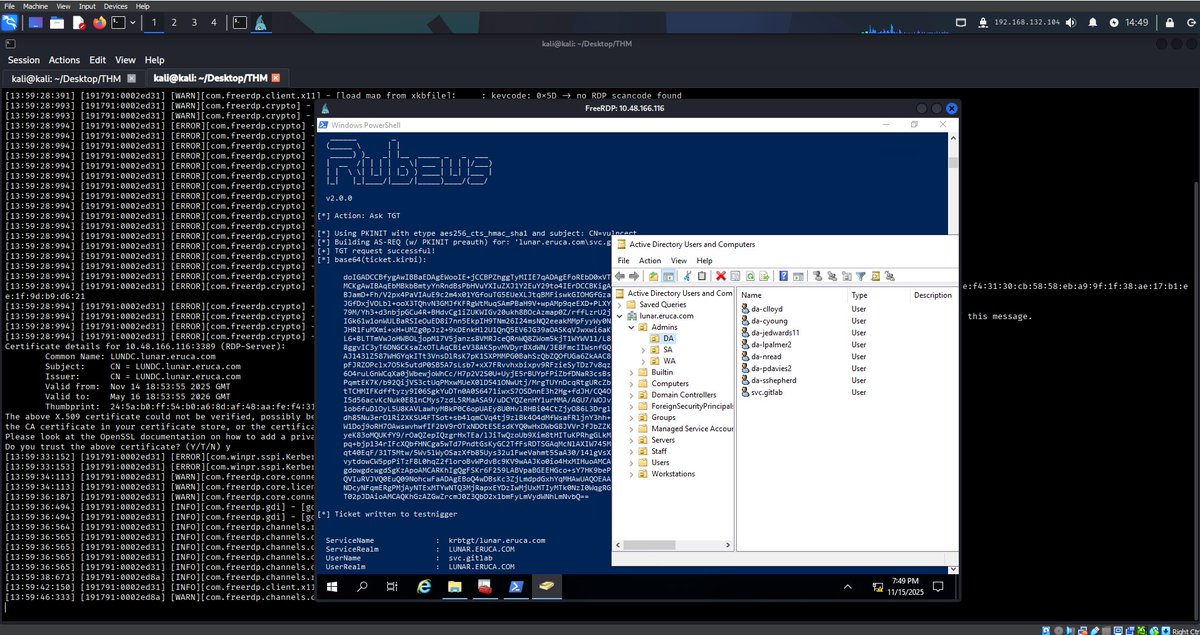Click the PowerShell icon on the Windows taskbar

(515, 587)
